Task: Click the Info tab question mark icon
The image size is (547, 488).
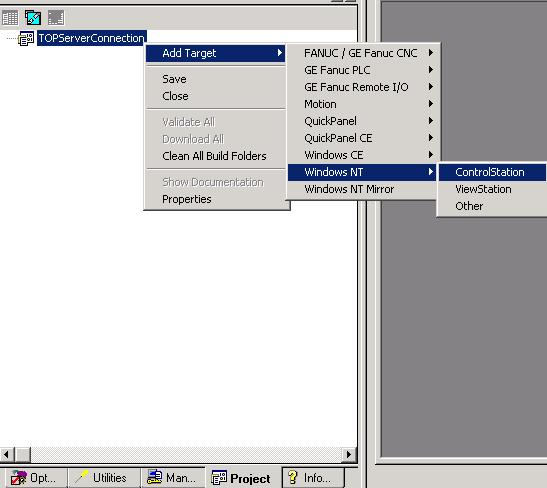Action: [x=293, y=477]
